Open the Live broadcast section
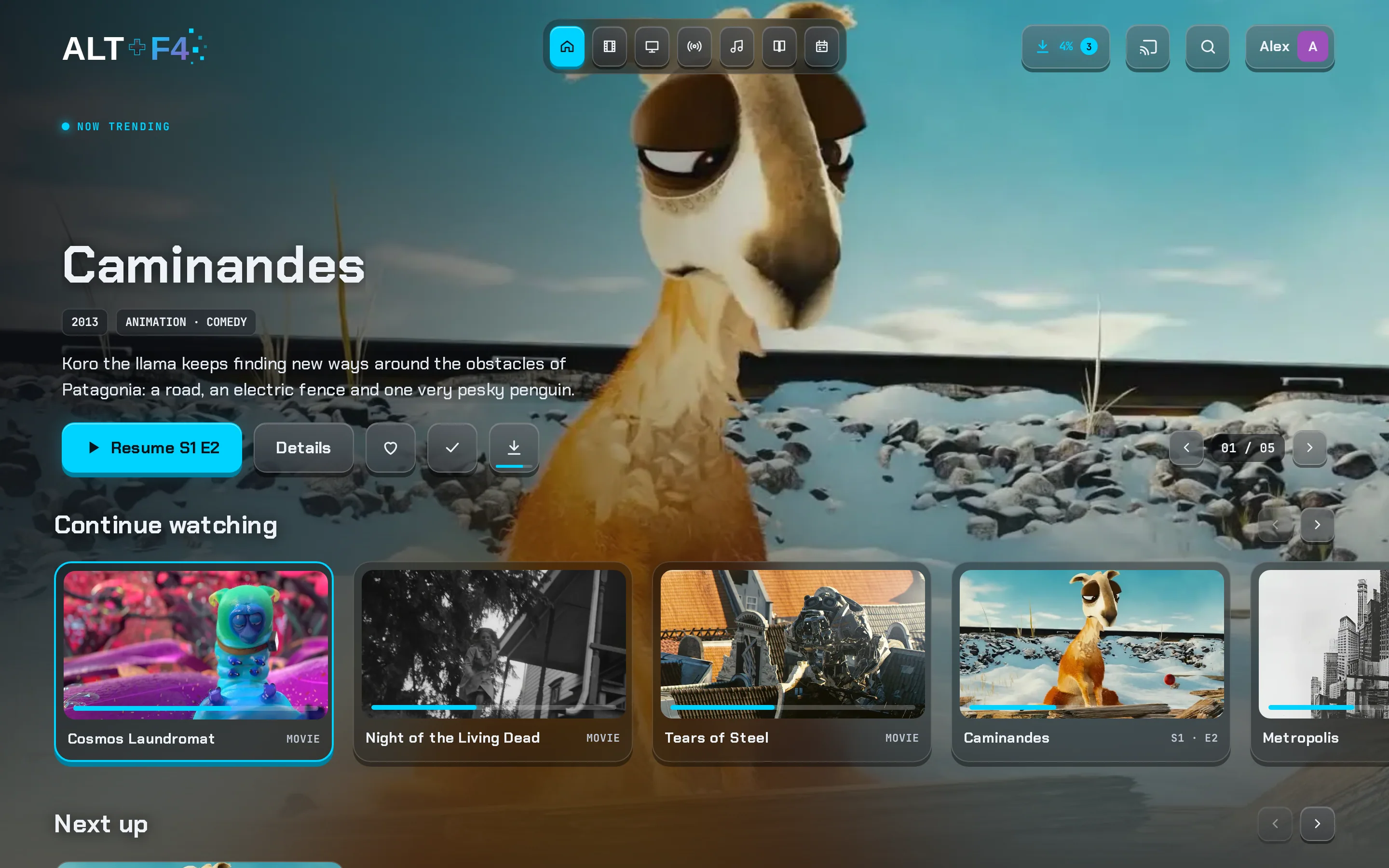This screenshot has height=868, width=1389. 694,46
